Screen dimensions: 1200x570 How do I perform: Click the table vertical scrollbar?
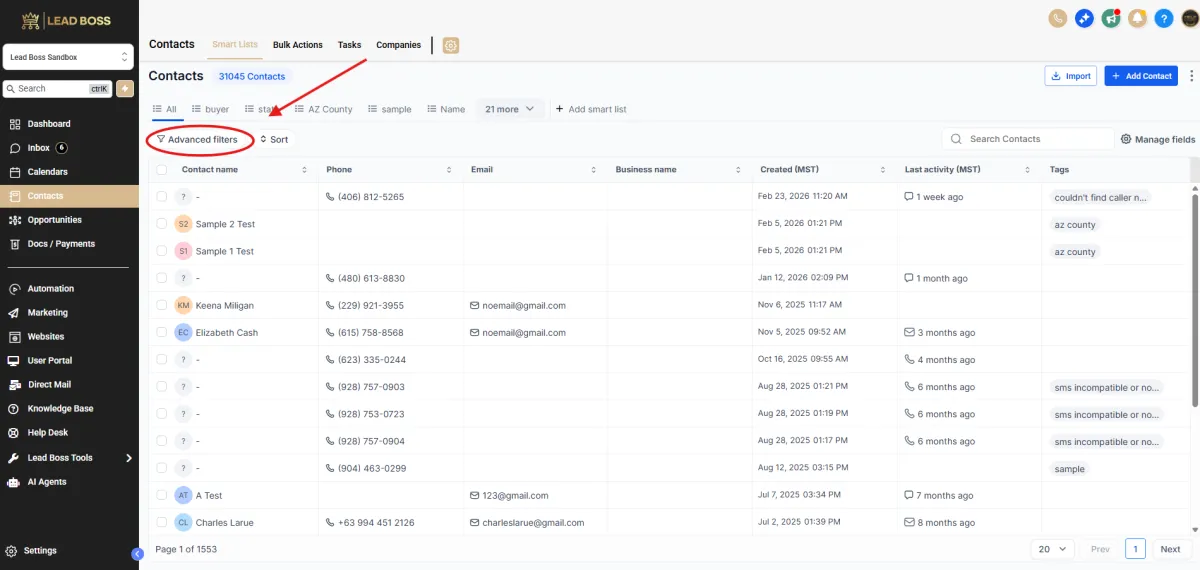(x=1195, y=300)
